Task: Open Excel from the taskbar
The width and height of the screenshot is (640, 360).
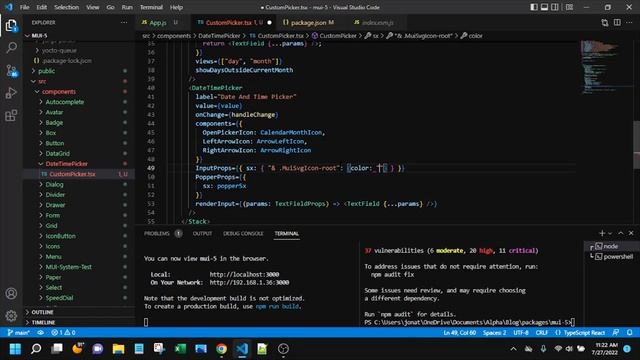Action: click(180, 349)
